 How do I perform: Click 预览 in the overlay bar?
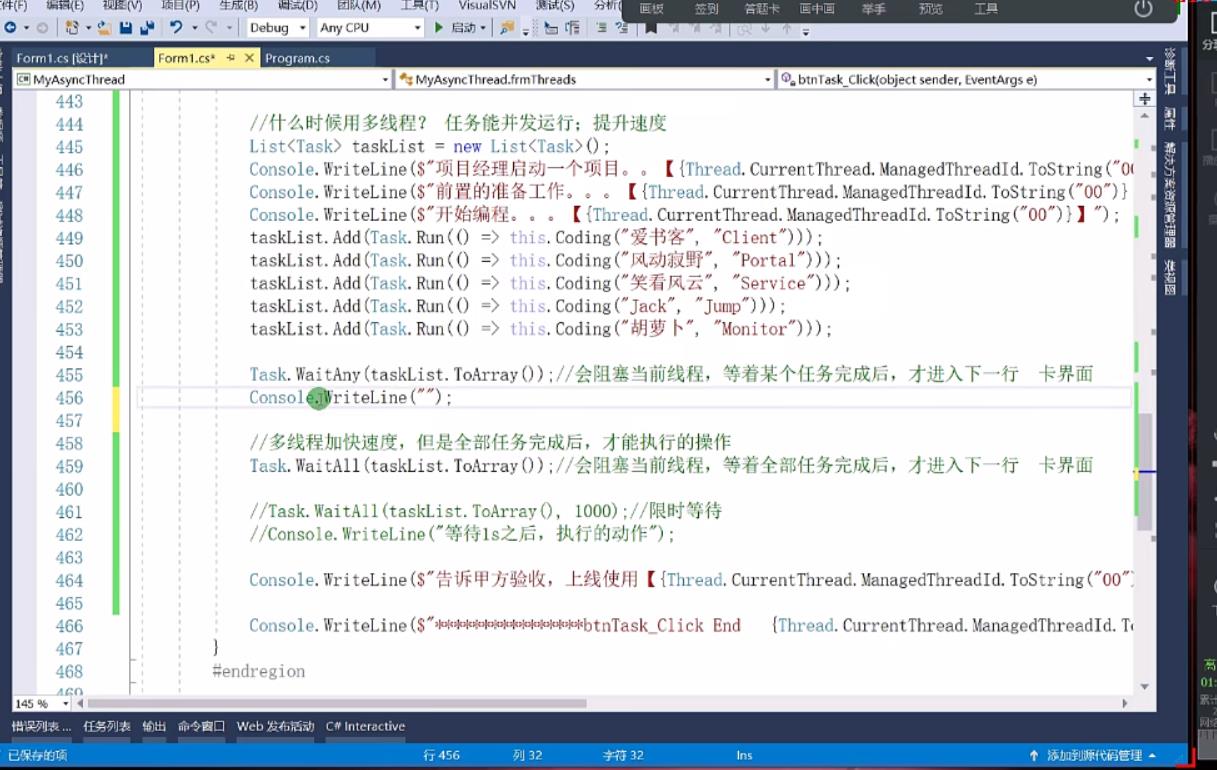coord(930,9)
